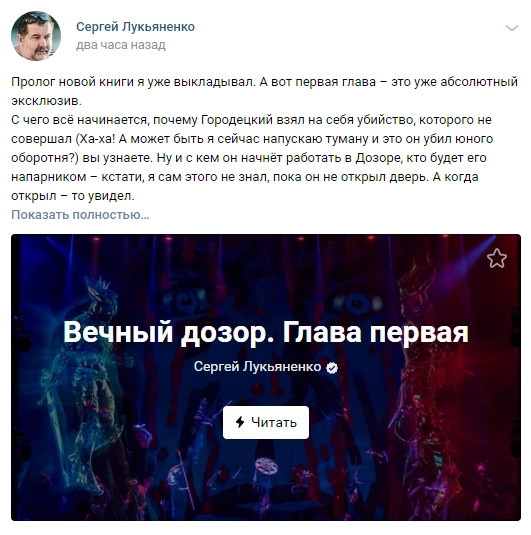The height and width of the screenshot is (535, 531).
Task: Click the glowing round disc on the cover bottom
Action: tap(267, 465)
